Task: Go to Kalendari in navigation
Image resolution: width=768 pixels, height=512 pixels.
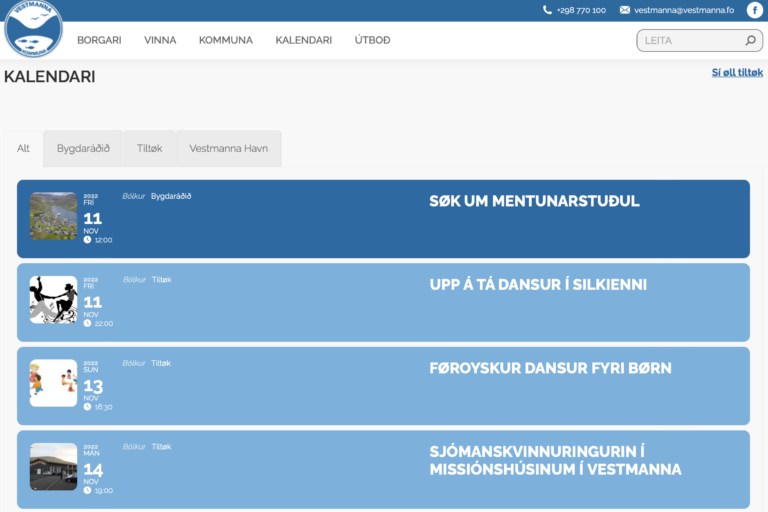Action: tap(303, 40)
